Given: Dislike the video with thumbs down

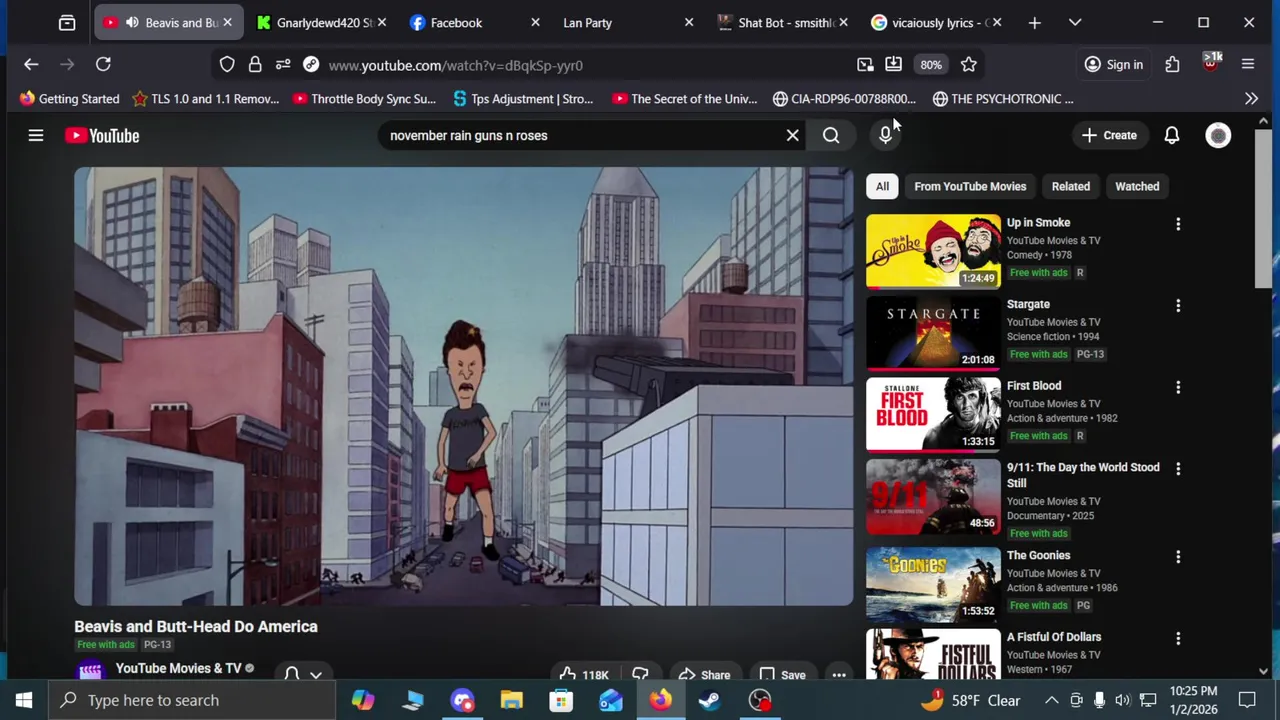Looking at the screenshot, I should coord(640,674).
